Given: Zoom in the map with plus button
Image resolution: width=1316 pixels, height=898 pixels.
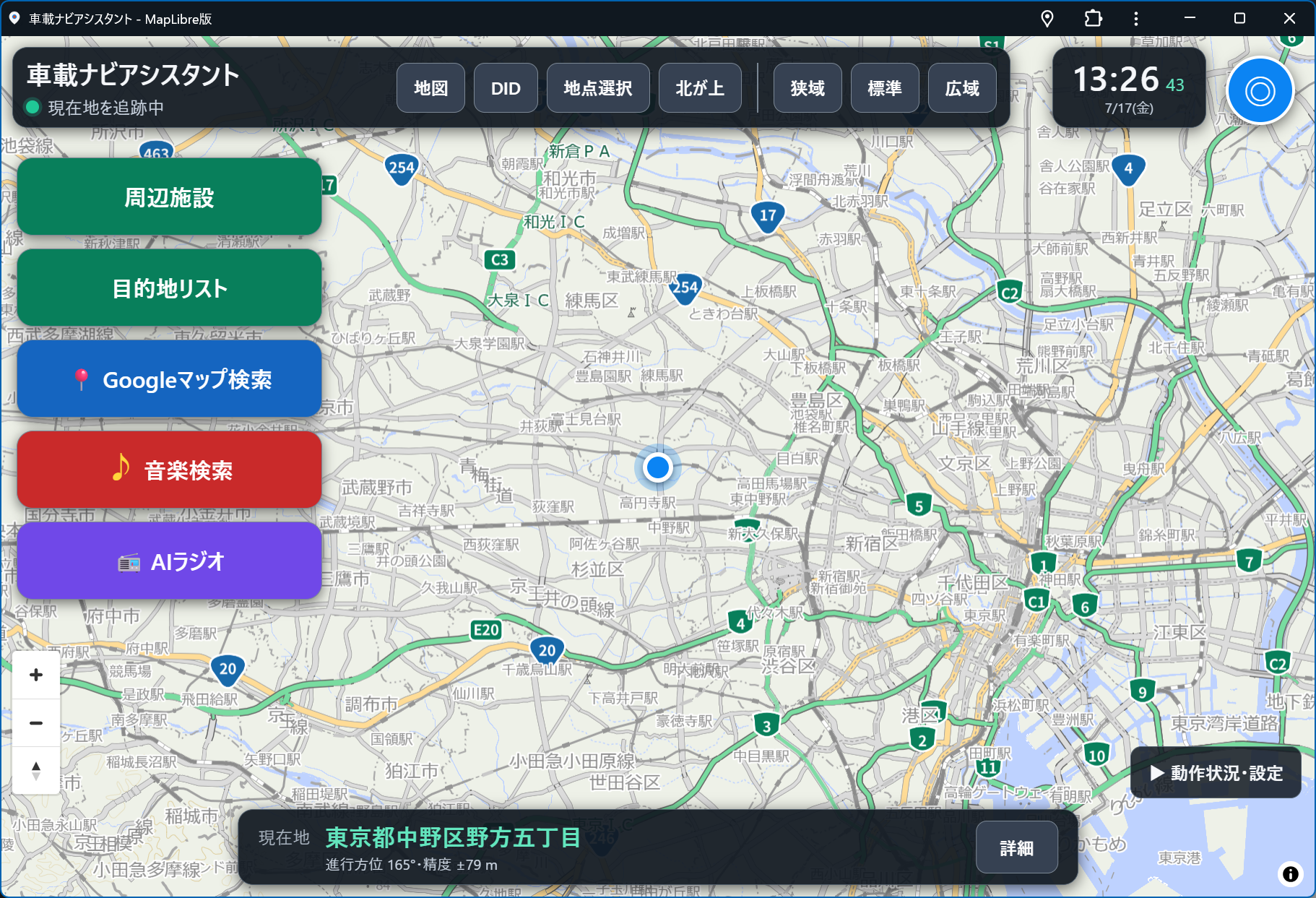Looking at the screenshot, I should tap(36, 675).
